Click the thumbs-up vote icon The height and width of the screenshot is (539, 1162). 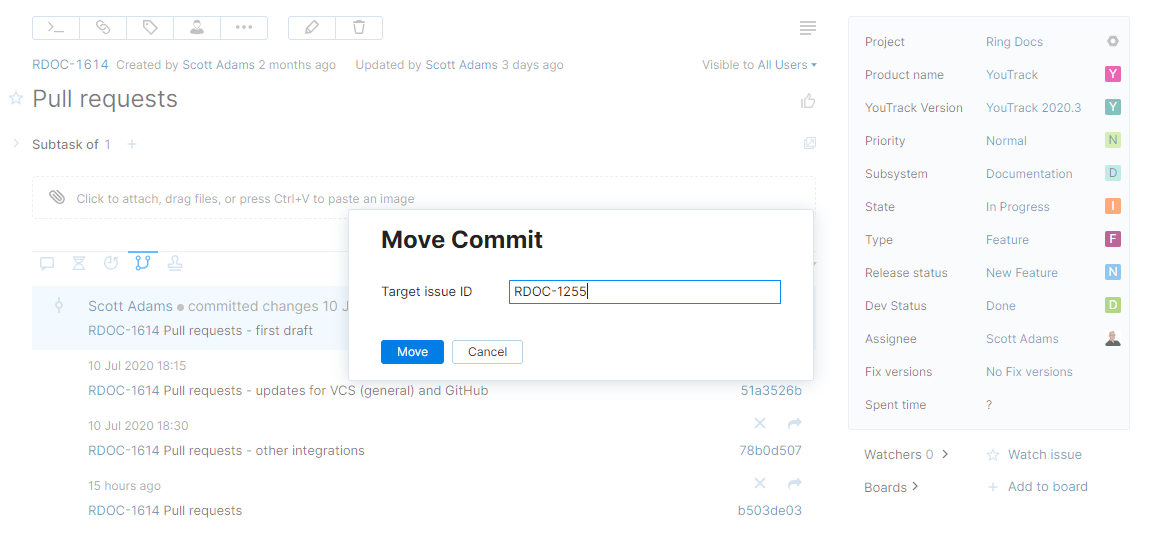pos(808,100)
